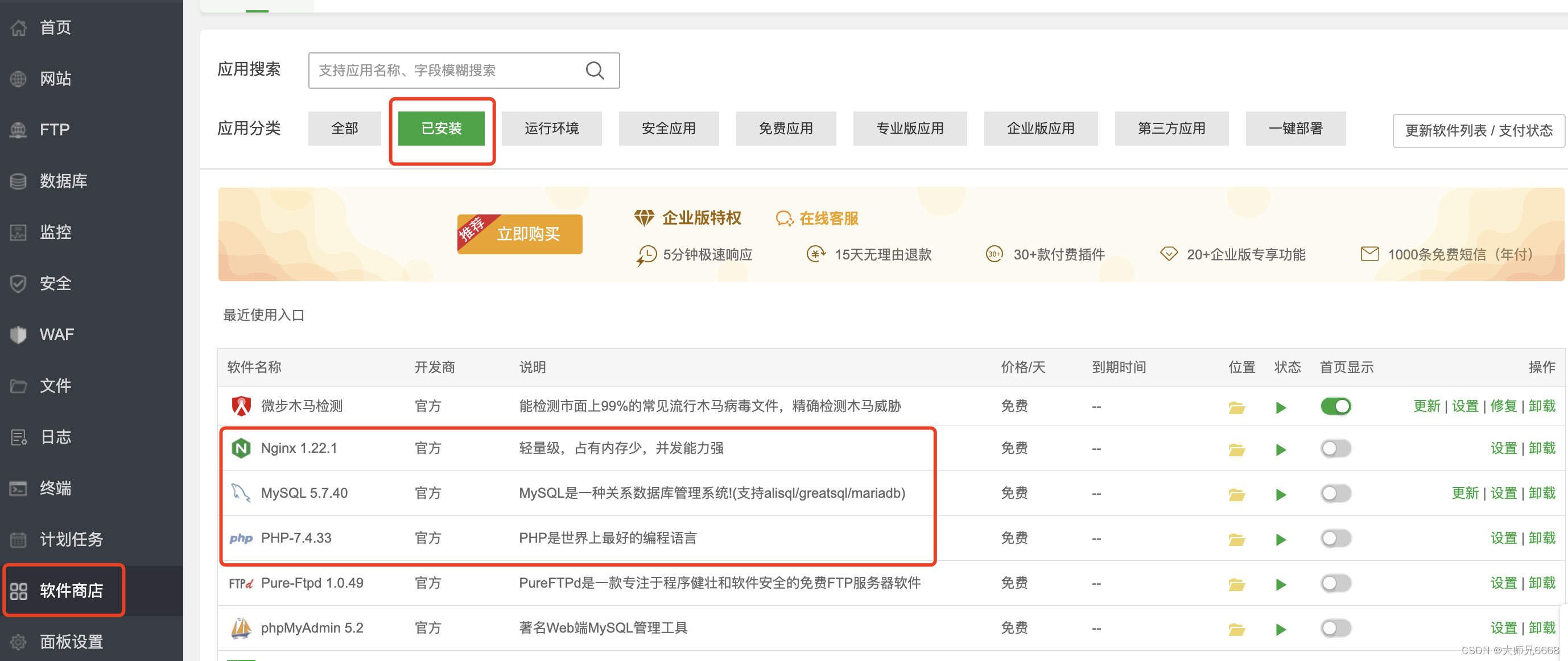Open 设置 for PHP-7.4.33
This screenshot has width=1568, height=661.
pyautogui.click(x=1504, y=538)
